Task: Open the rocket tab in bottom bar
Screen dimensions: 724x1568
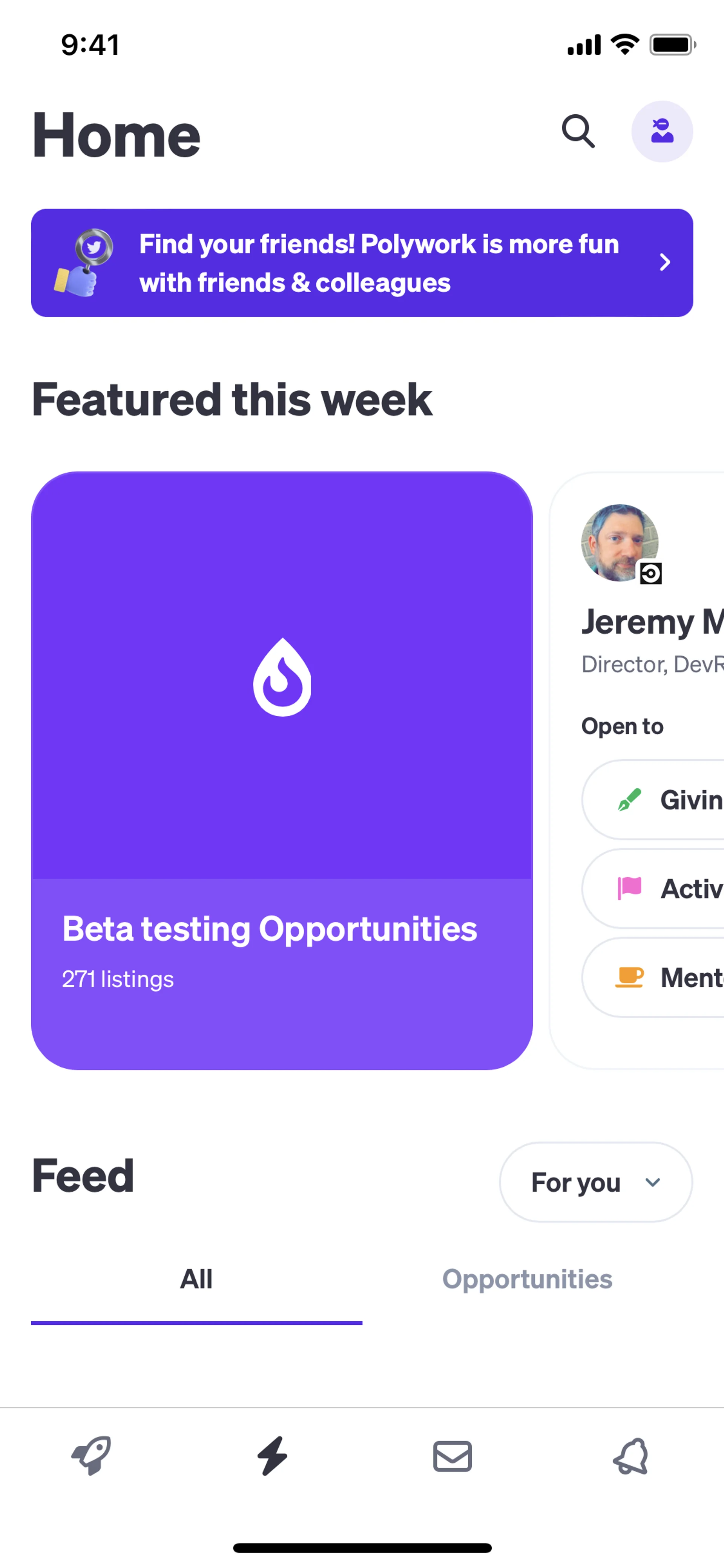Action: (x=91, y=1456)
